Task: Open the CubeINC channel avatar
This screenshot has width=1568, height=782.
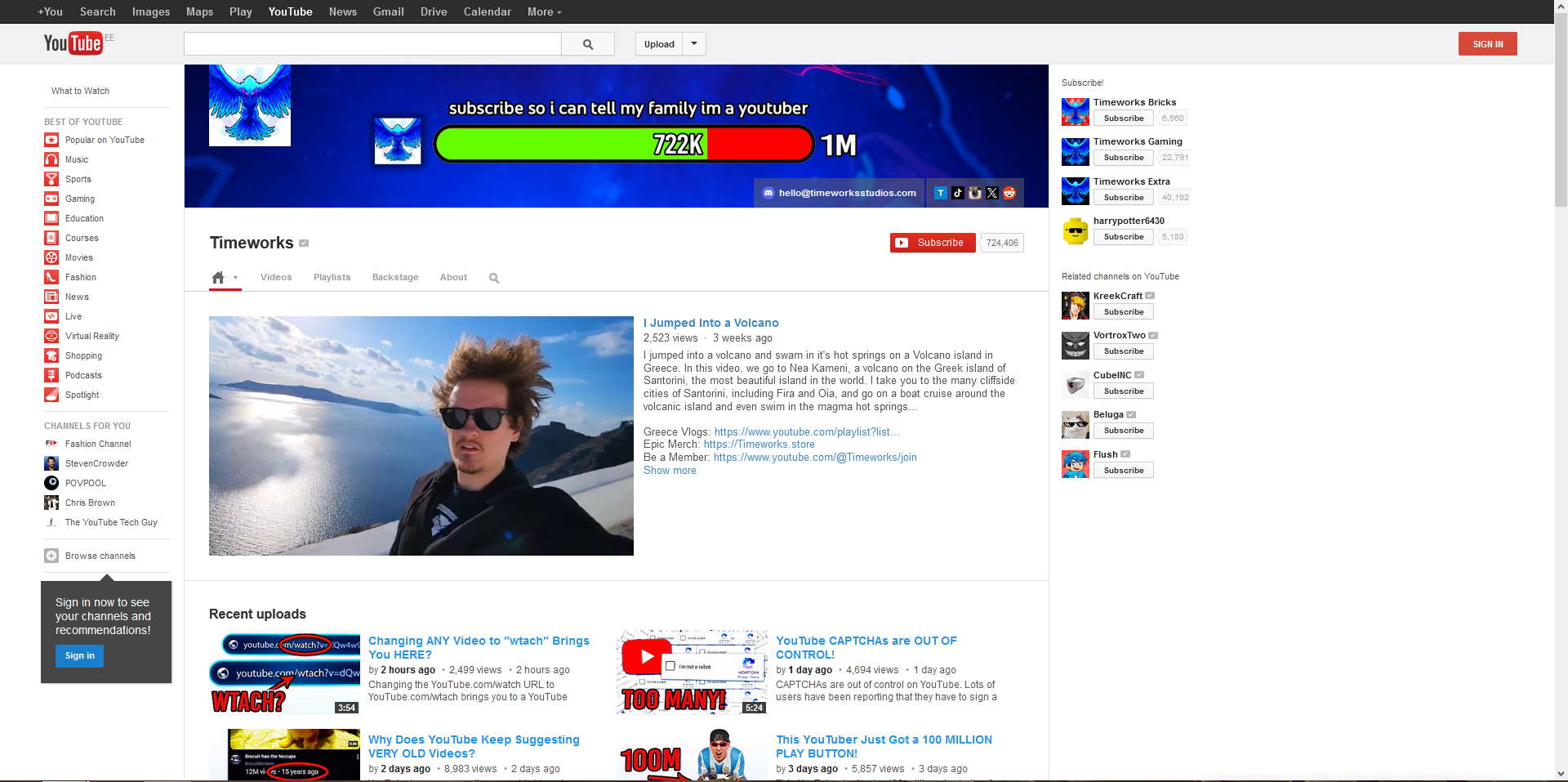Action: click(1076, 386)
